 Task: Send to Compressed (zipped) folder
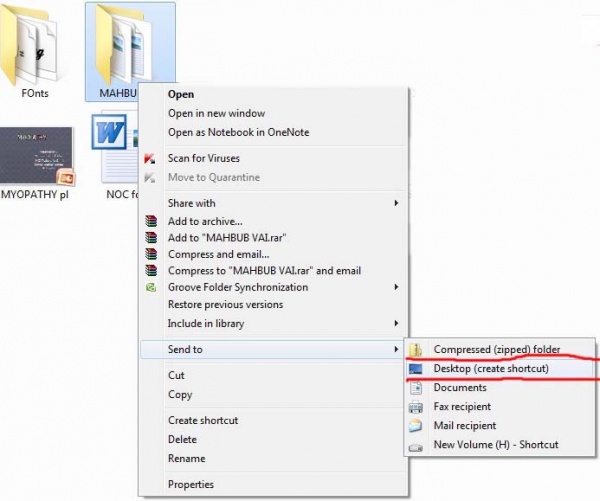click(500, 349)
